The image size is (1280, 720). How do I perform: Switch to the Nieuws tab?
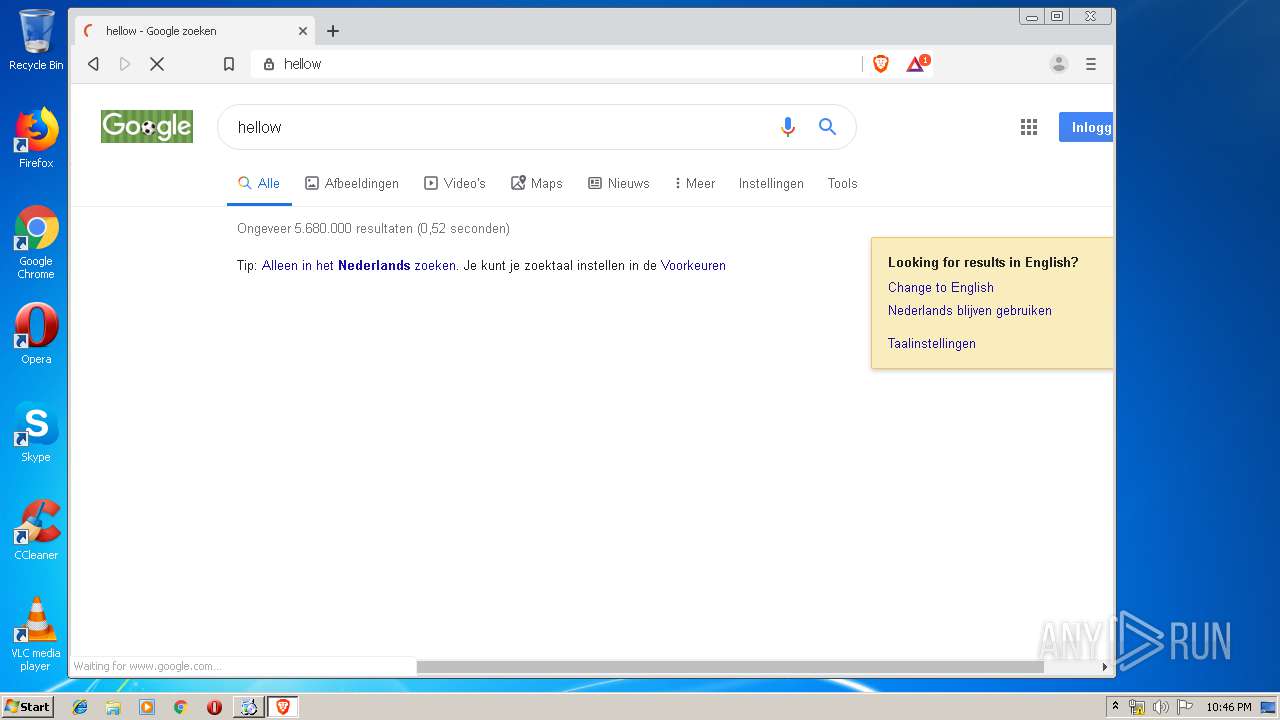pos(619,183)
